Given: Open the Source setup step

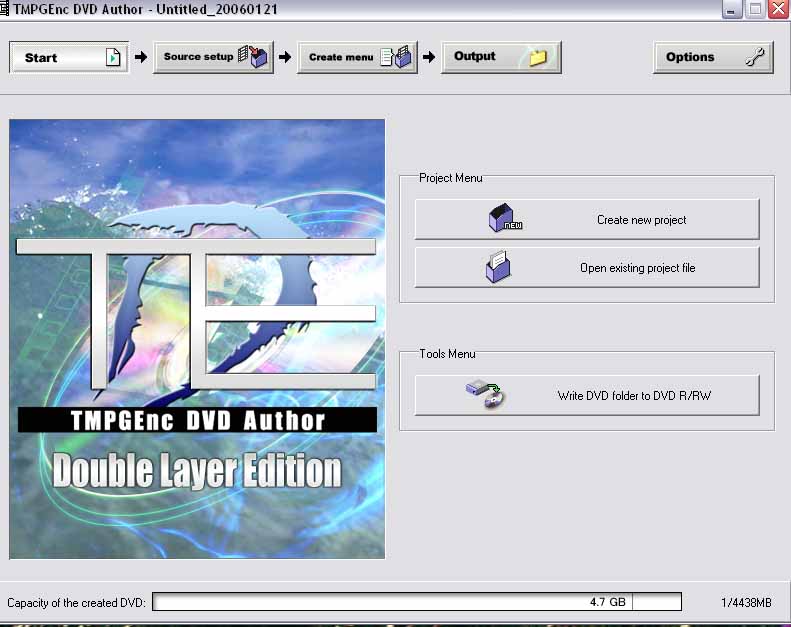Looking at the screenshot, I should click(x=213, y=57).
